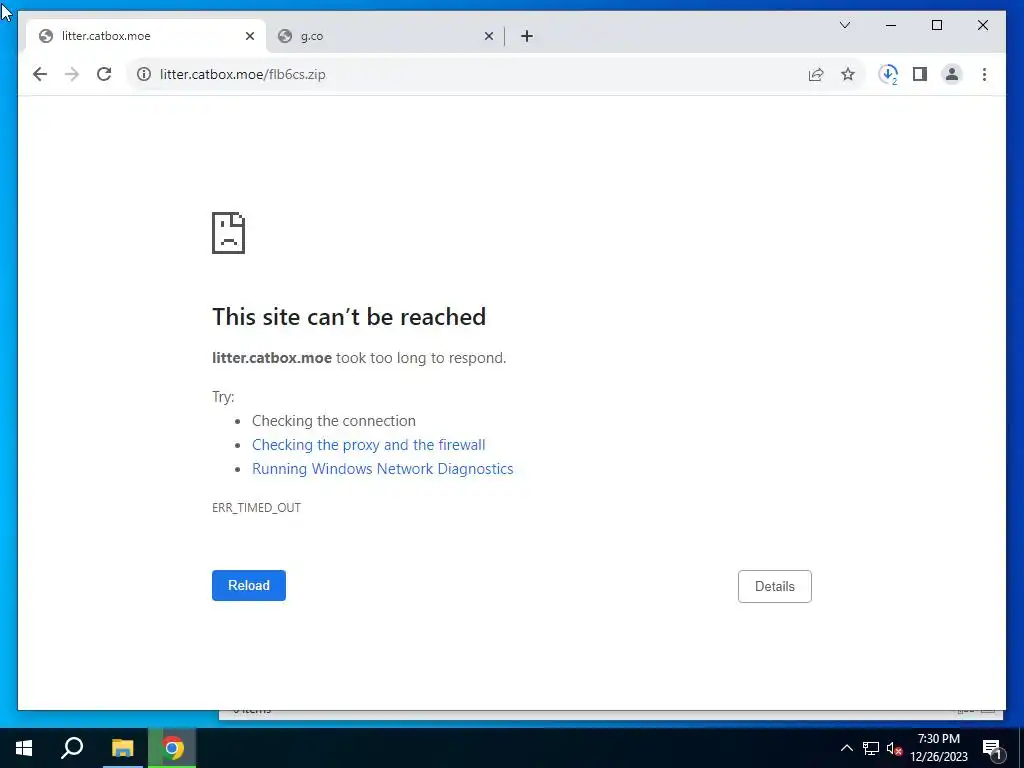Reload page using toolbar refresh icon
1024x768 pixels.
point(104,74)
